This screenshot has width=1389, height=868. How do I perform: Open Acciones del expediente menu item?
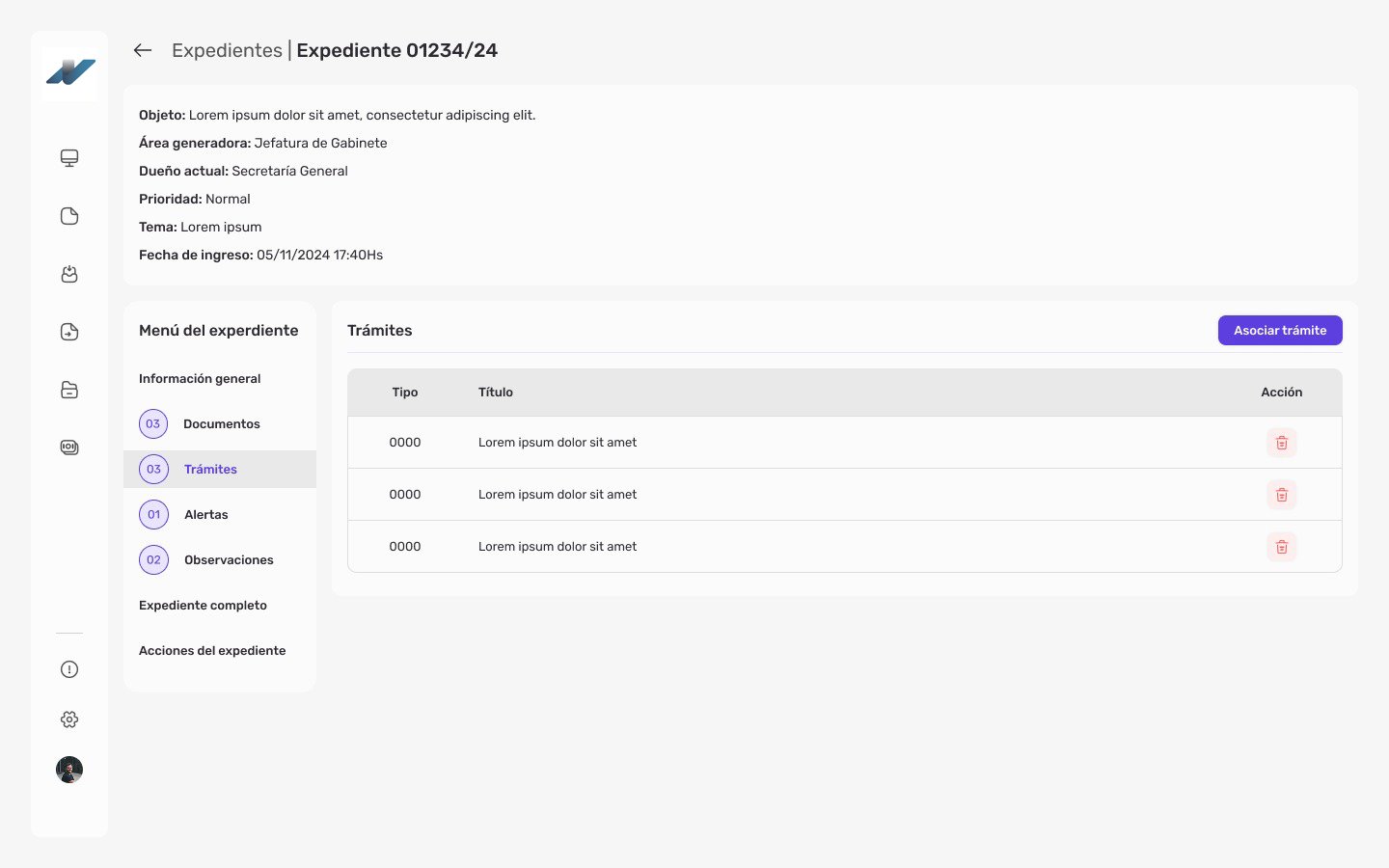pos(212,651)
